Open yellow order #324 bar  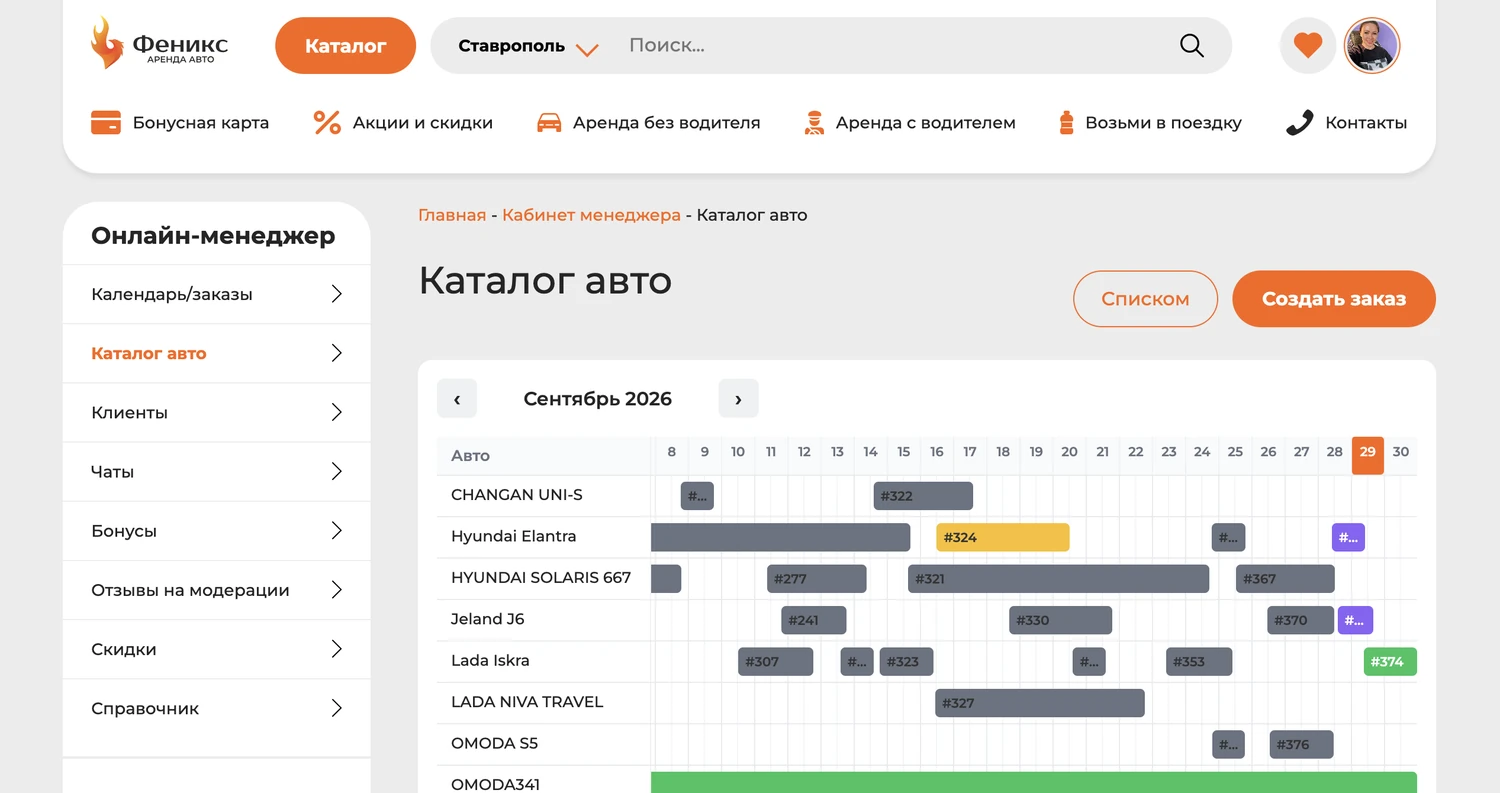coord(1003,537)
